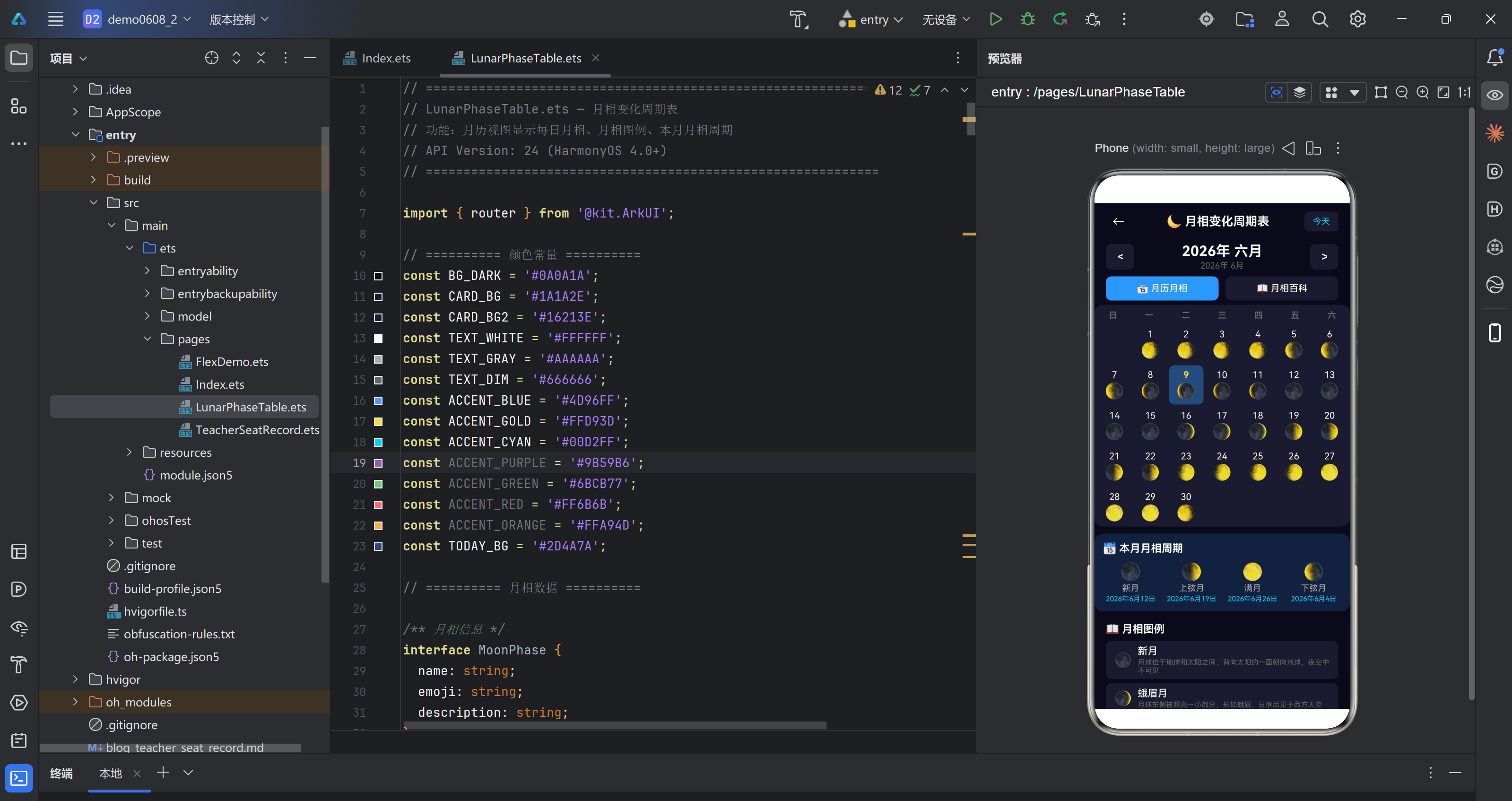
Task: Open the terminal tool window icon
Action: tap(19, 778)
